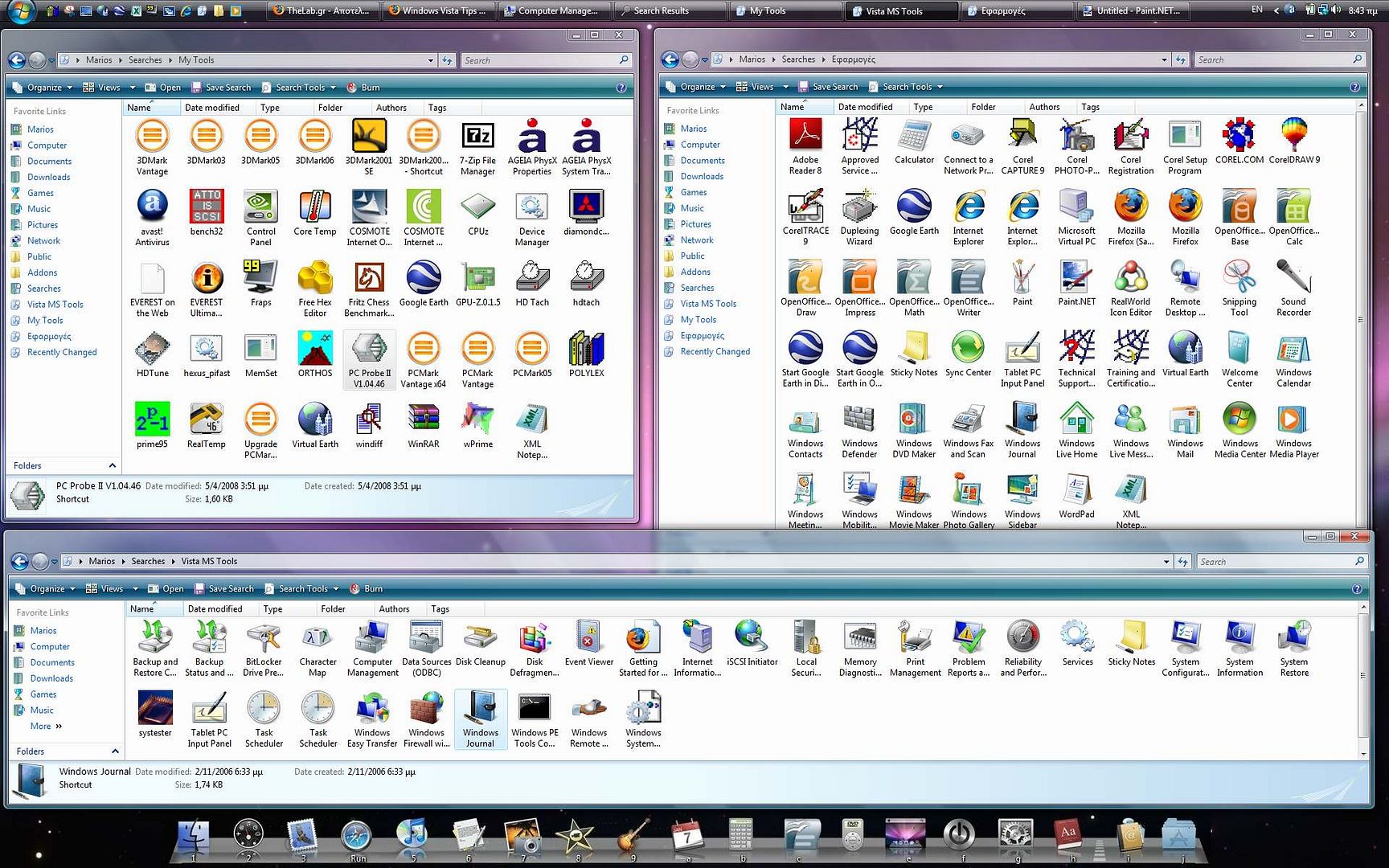Select Calculator icon in Εφαρμογές window

pyautogui.click(x=914, y=141)
